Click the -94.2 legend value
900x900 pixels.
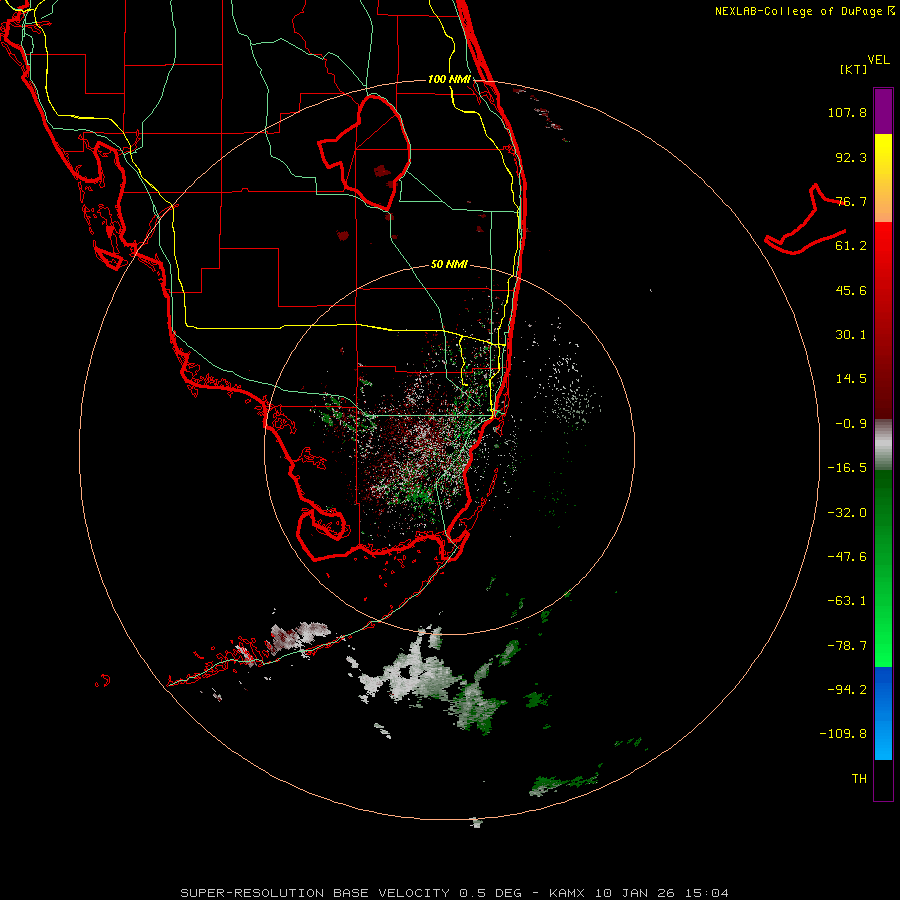[847, 690]
